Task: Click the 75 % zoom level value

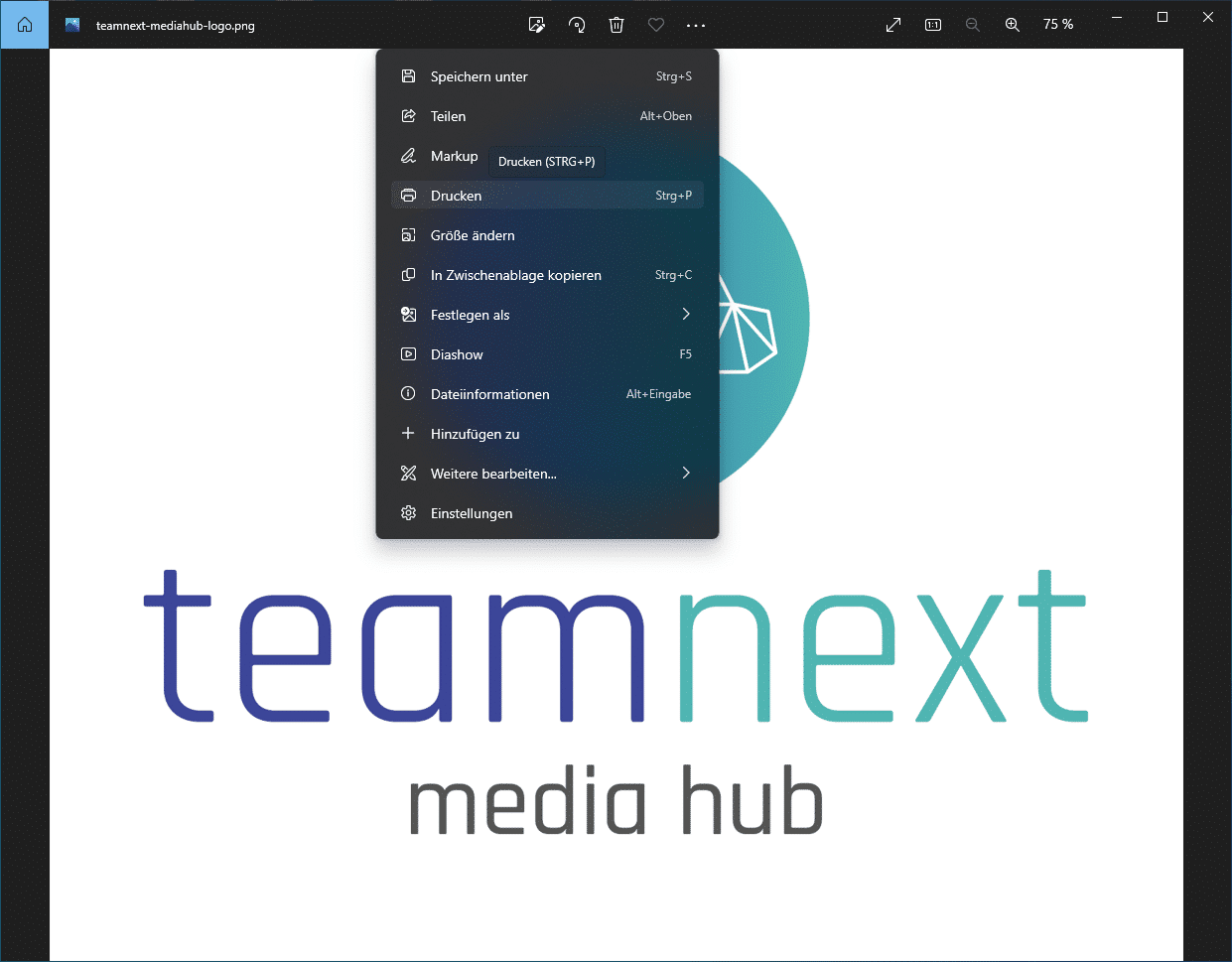Action: pyautogui.click(x=1058, y=25)
